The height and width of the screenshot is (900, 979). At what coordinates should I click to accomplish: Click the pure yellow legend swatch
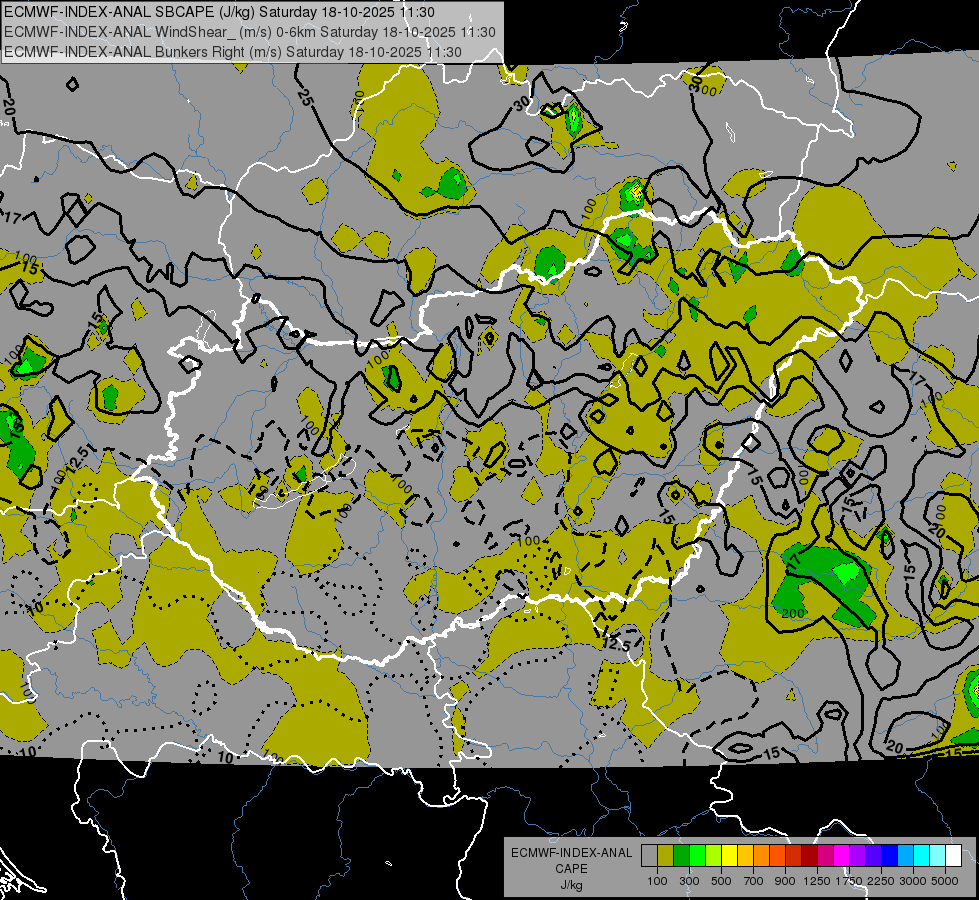[x=729, y=855]
